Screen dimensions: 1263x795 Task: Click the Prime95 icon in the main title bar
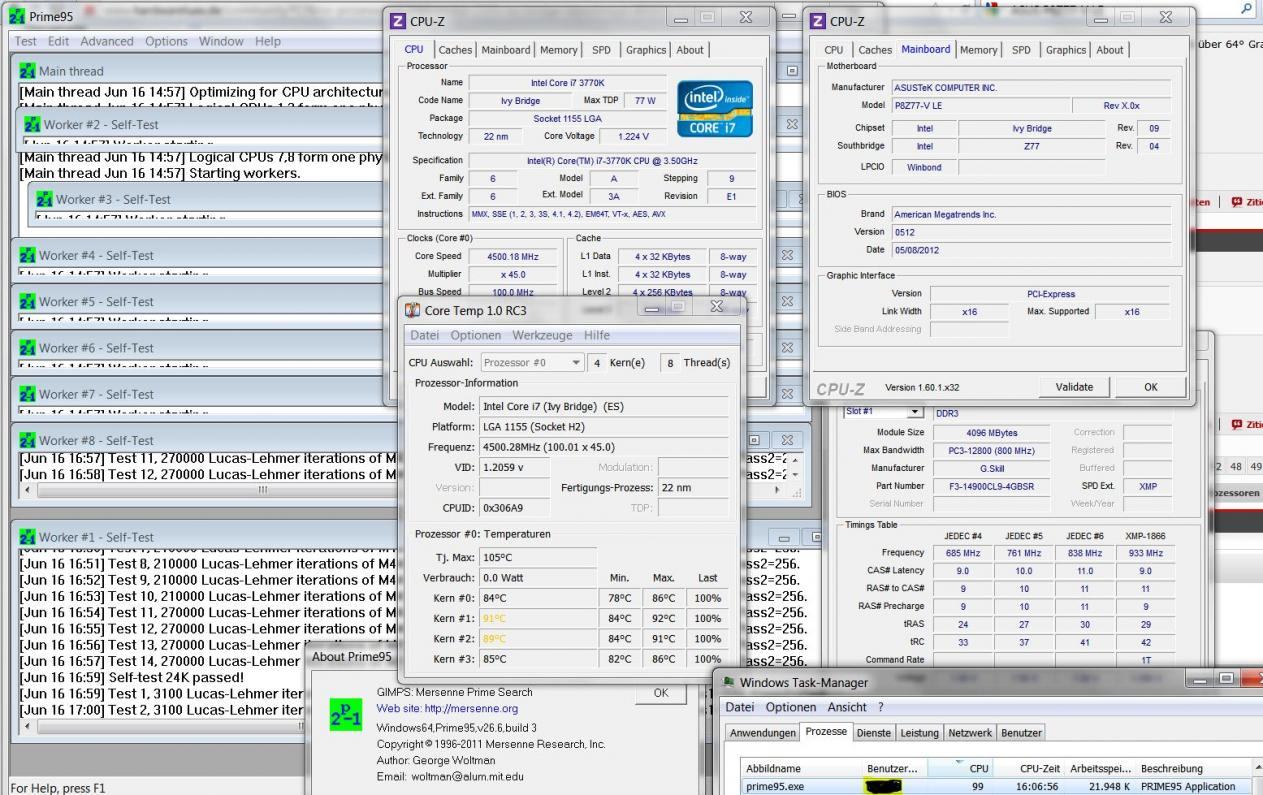pyautogui.click(x=17, y=17)
